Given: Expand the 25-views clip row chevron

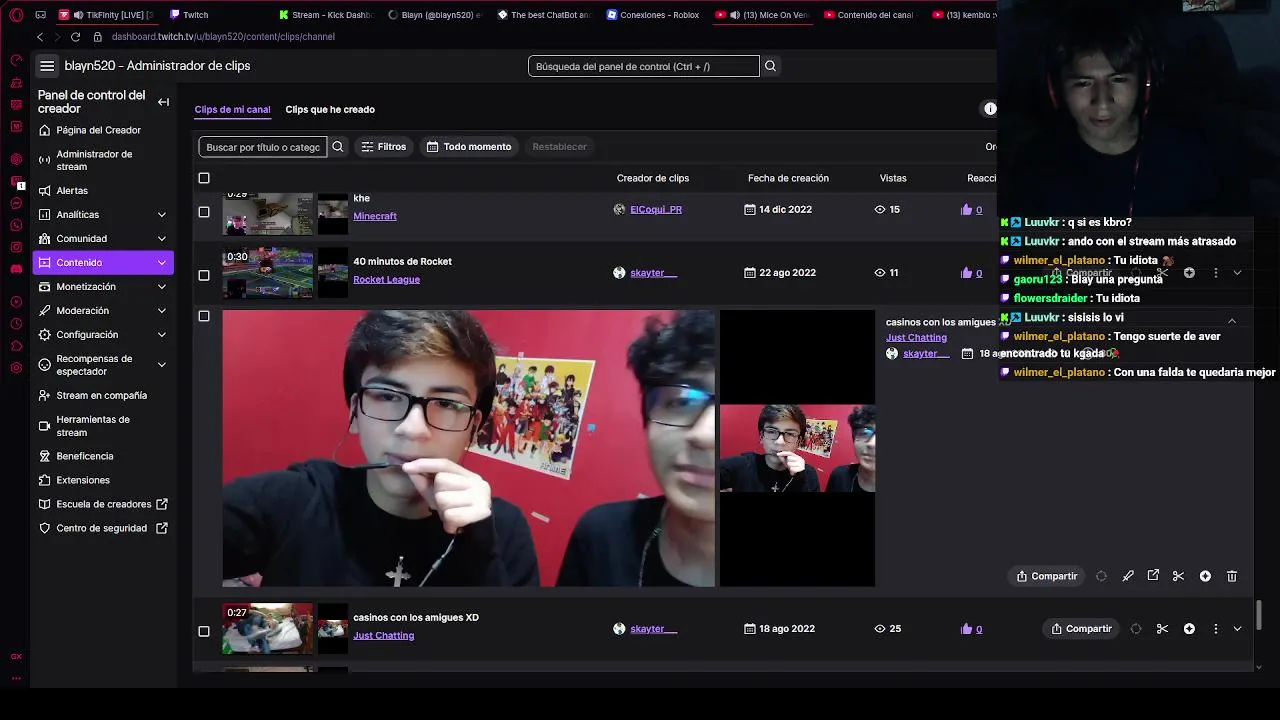Looking at the screenshot, I should click(x=1237, y=629).
